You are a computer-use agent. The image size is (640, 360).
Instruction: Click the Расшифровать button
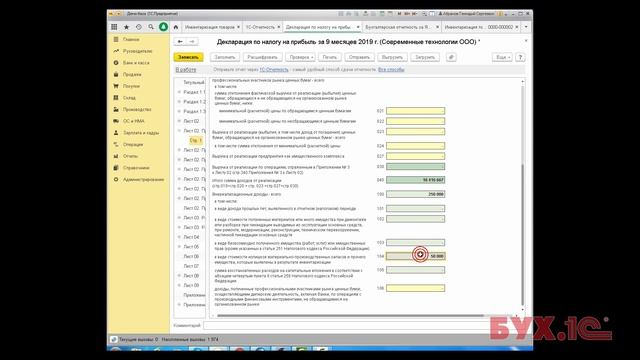(262, 57)
